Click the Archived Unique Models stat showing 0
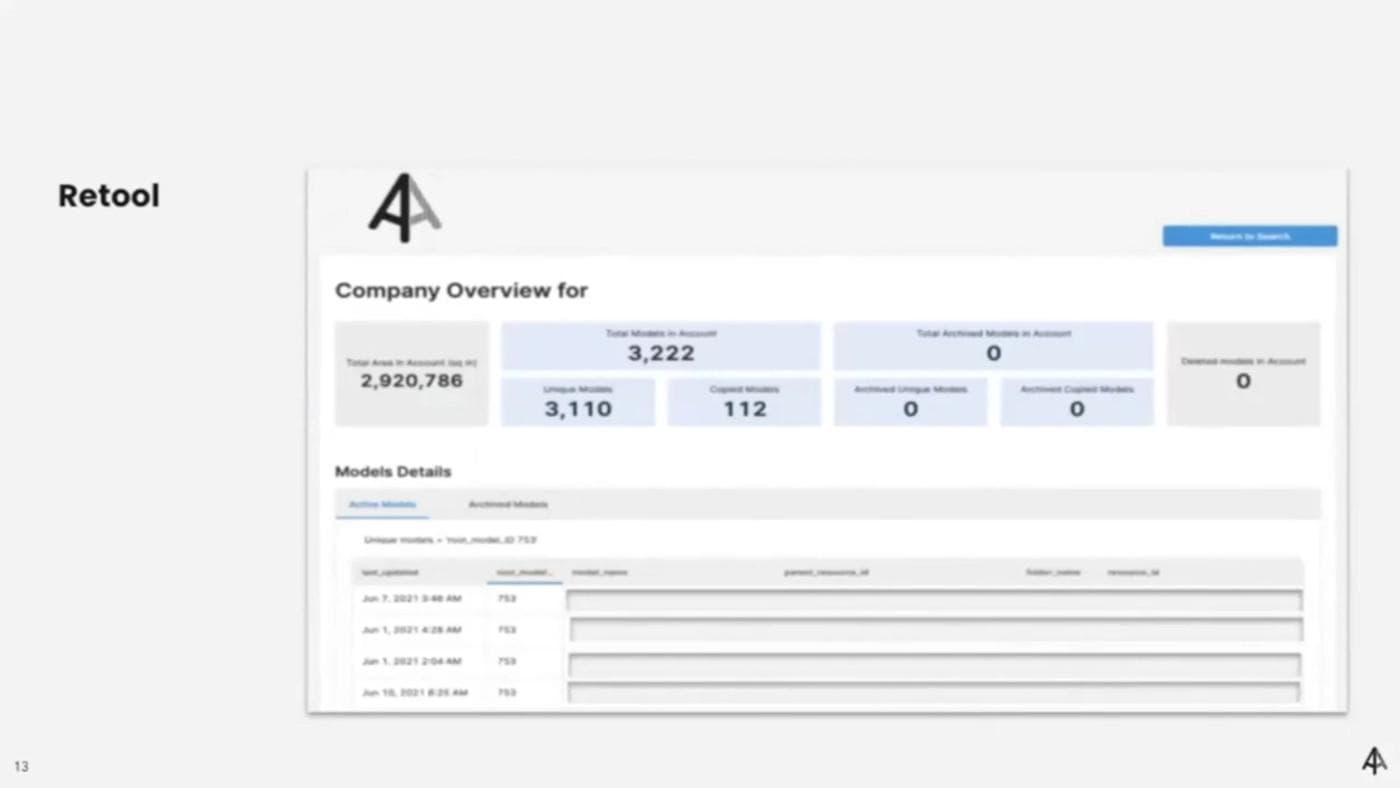Screen dimensions: 1400x788 pyautogui.click(x=910, y=401)
